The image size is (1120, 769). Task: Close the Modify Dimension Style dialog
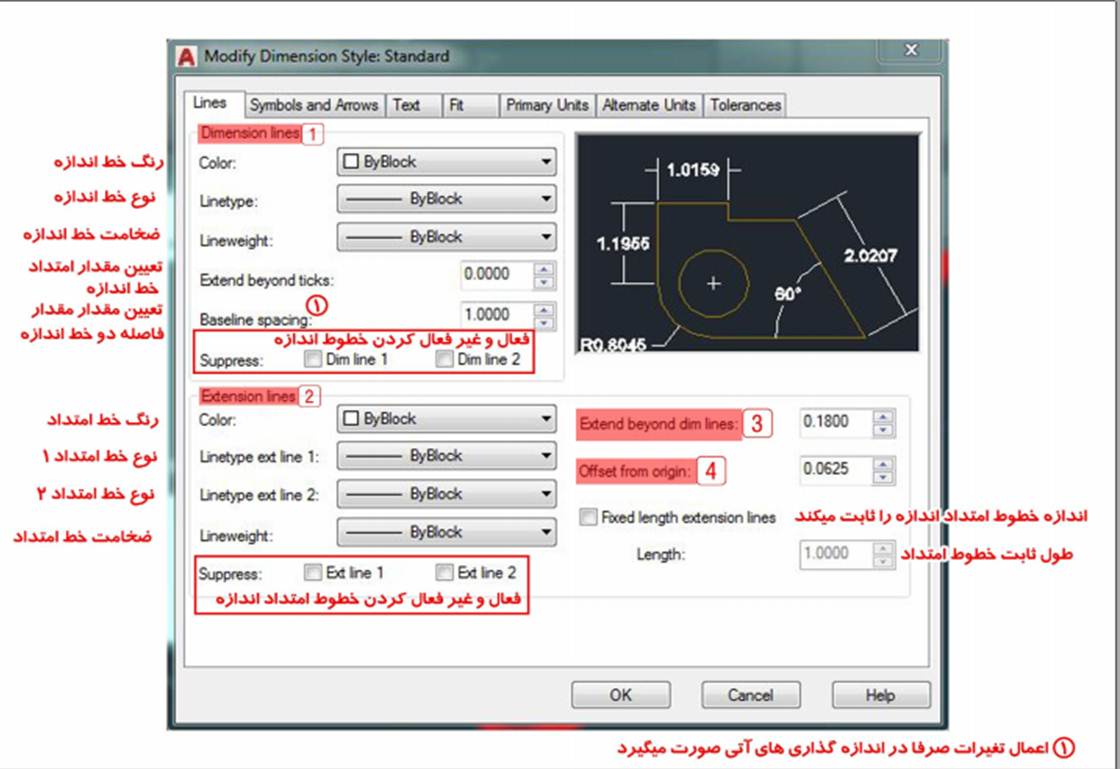[x=911, y=49]
